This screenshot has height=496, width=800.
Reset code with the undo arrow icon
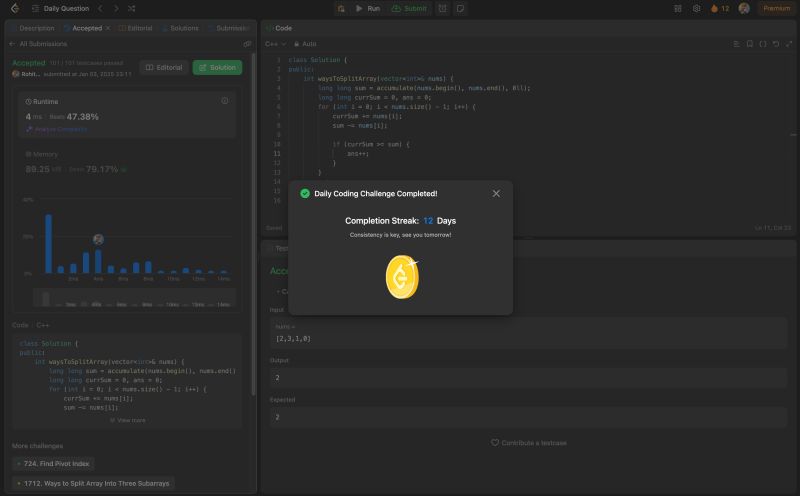775,44
